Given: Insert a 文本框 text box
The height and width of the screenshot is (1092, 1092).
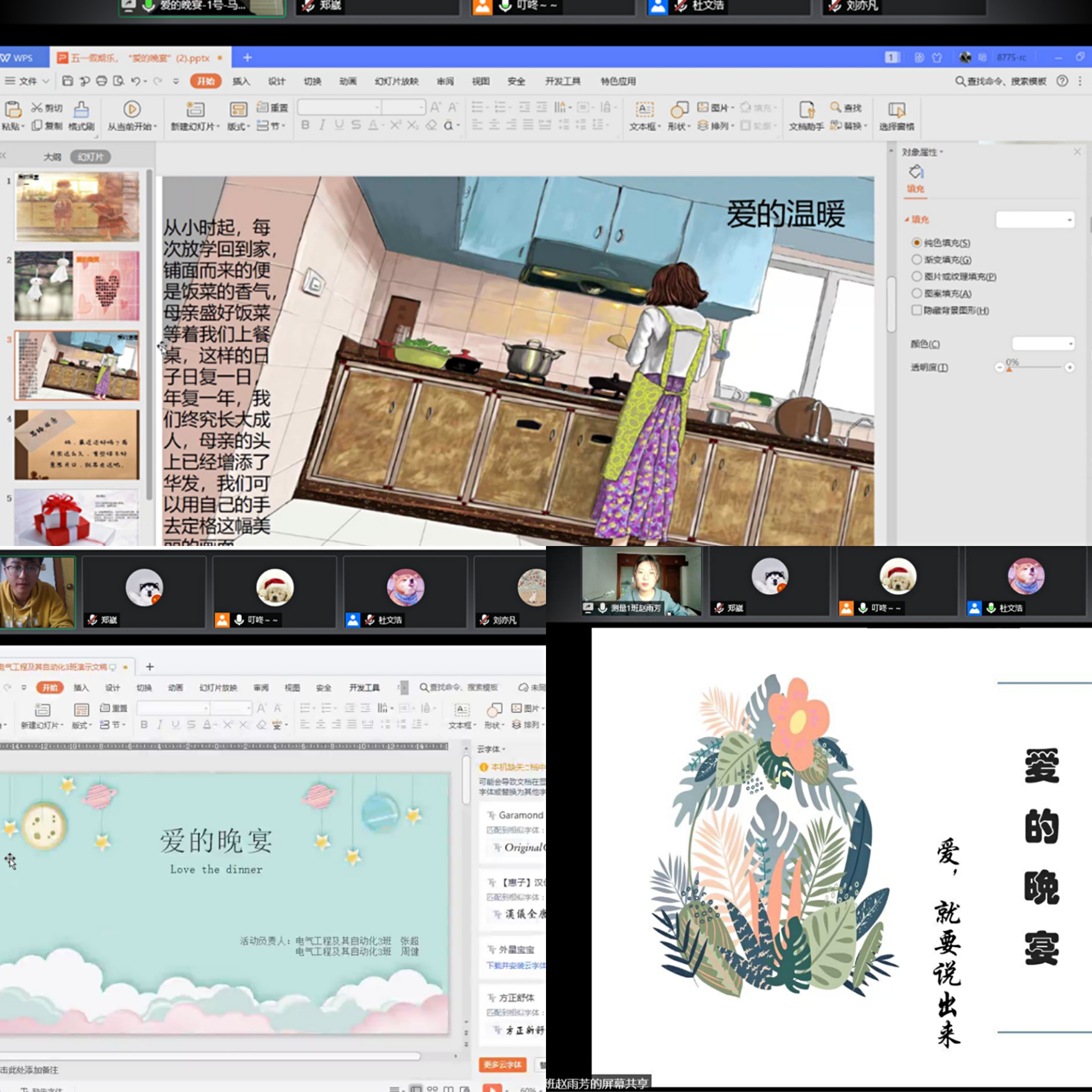Looking at the screenshot, I should [645, 110].
